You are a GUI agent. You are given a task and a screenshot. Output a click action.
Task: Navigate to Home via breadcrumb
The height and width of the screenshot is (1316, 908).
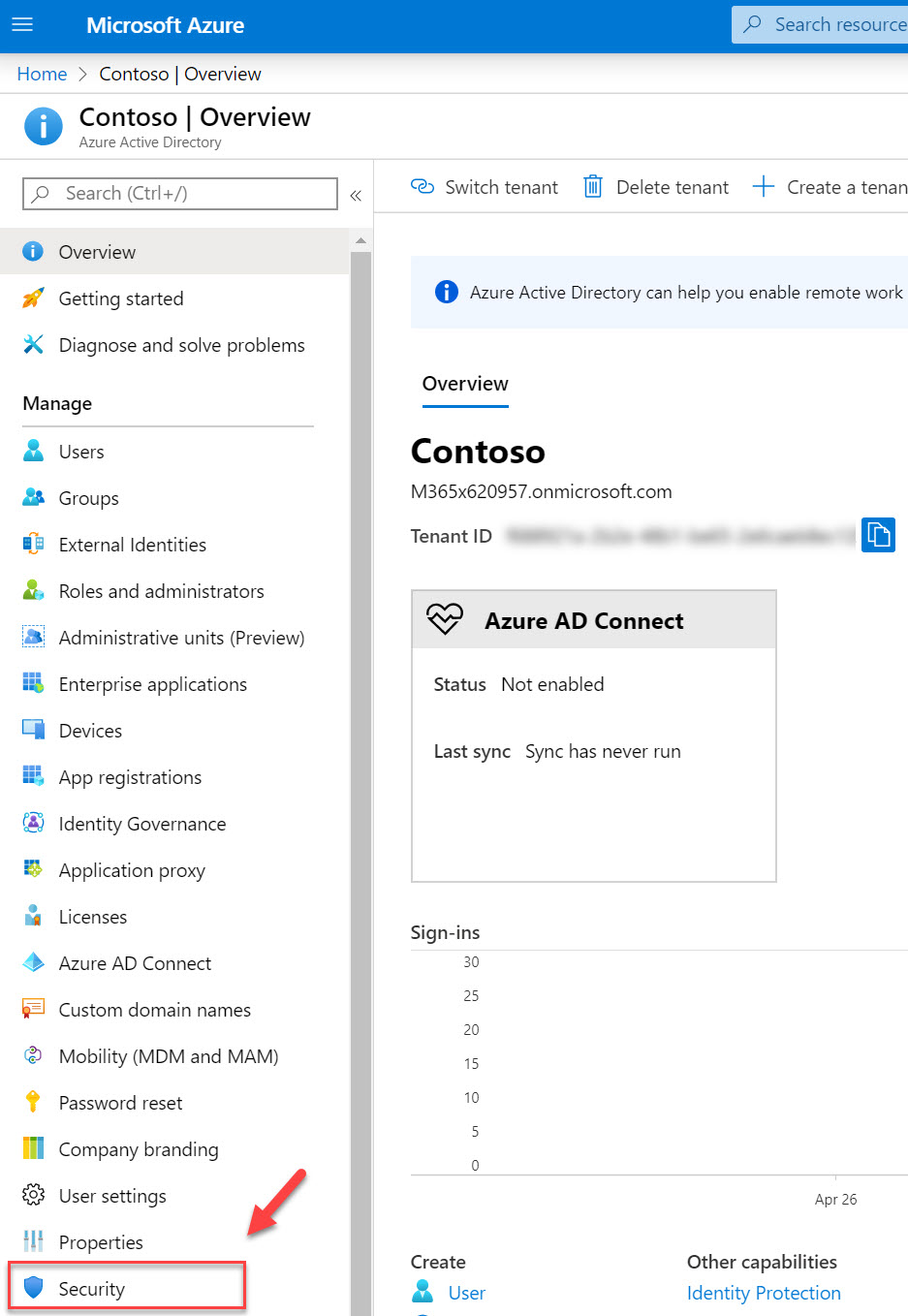pos(42,74)
